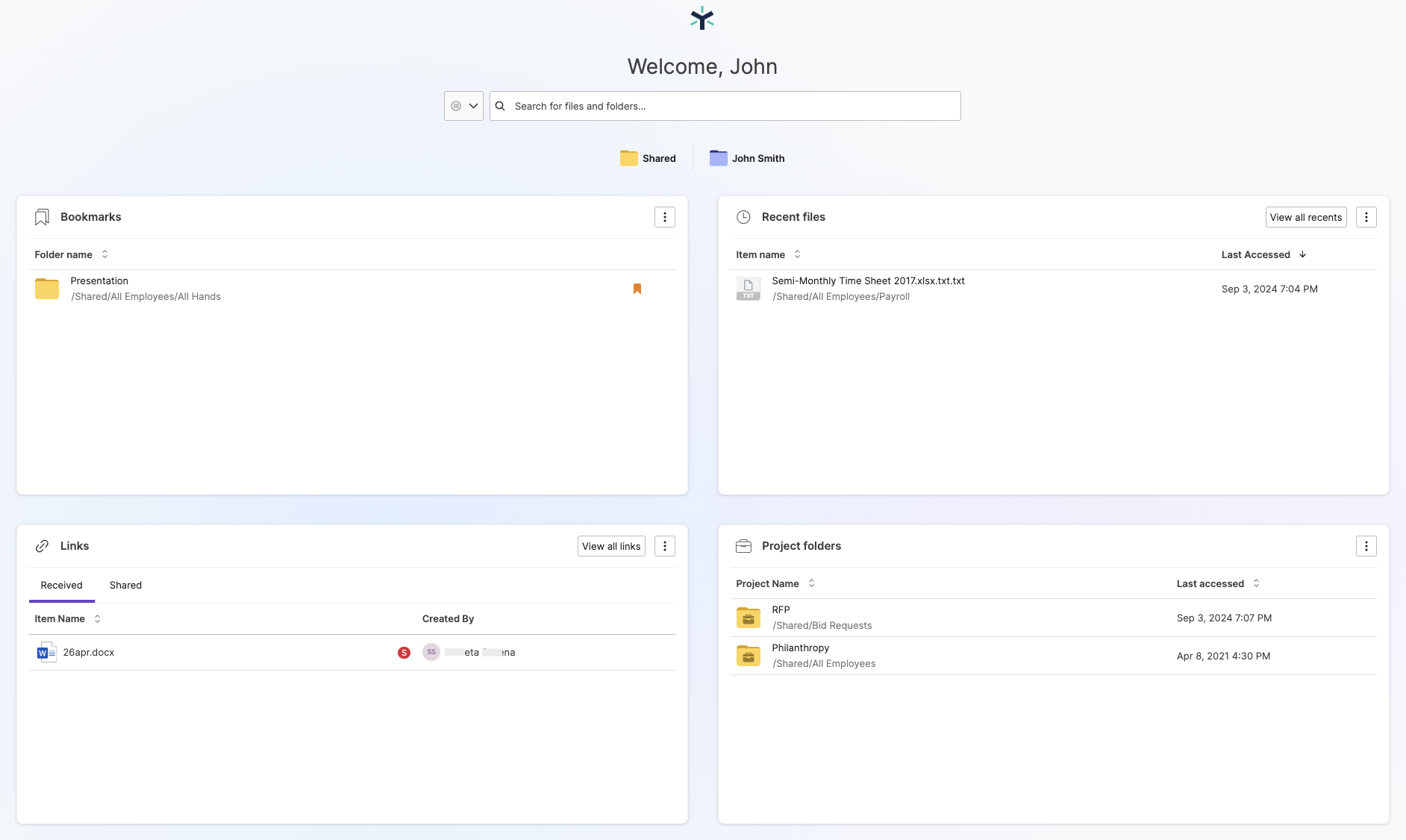Click the RFP project folder icon

749,618
